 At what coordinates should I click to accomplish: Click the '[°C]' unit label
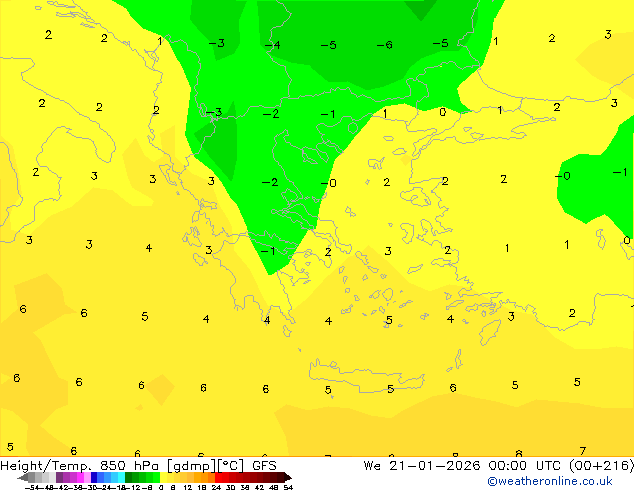[x=231, y=466]
